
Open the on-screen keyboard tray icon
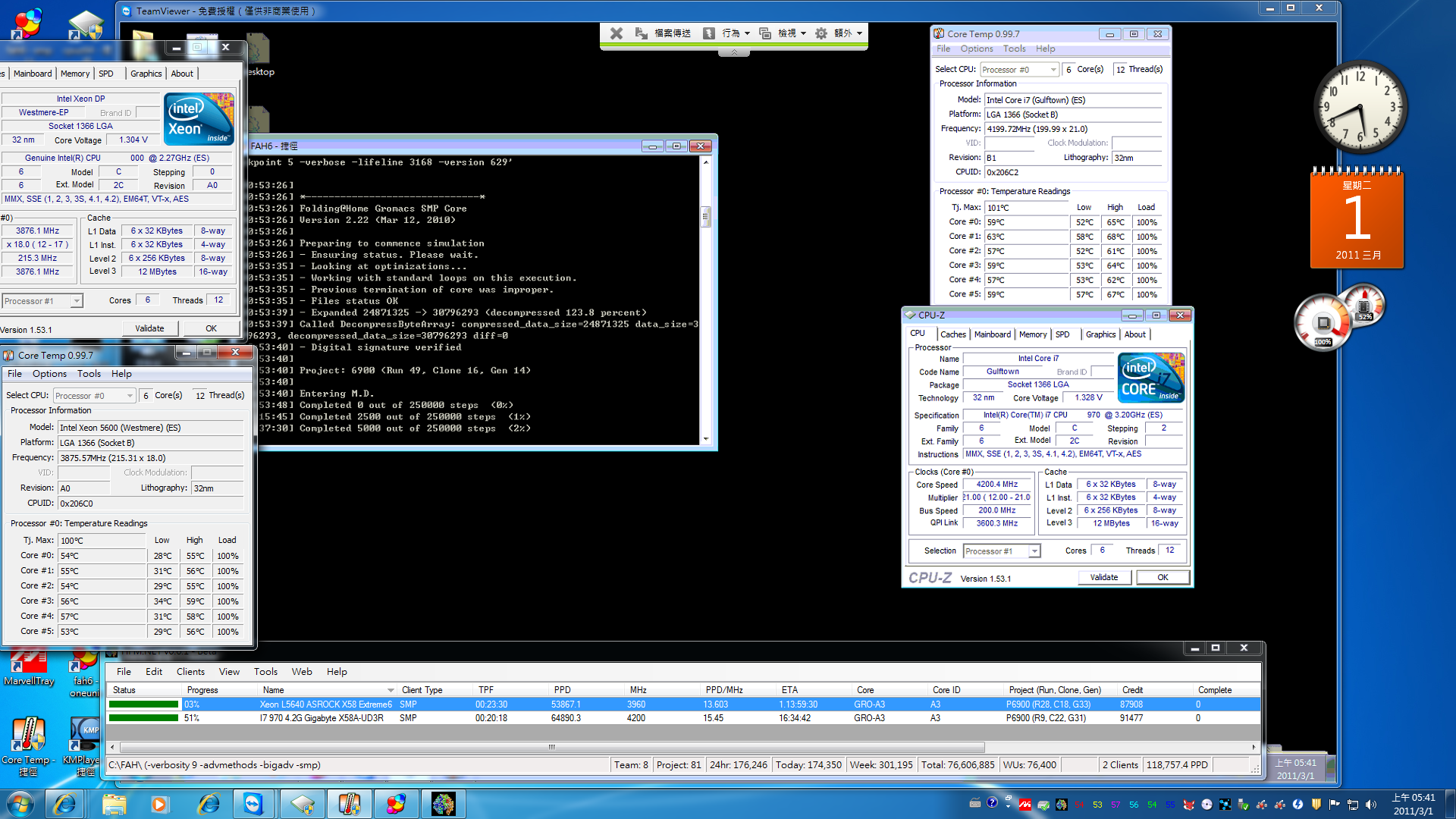974,802
